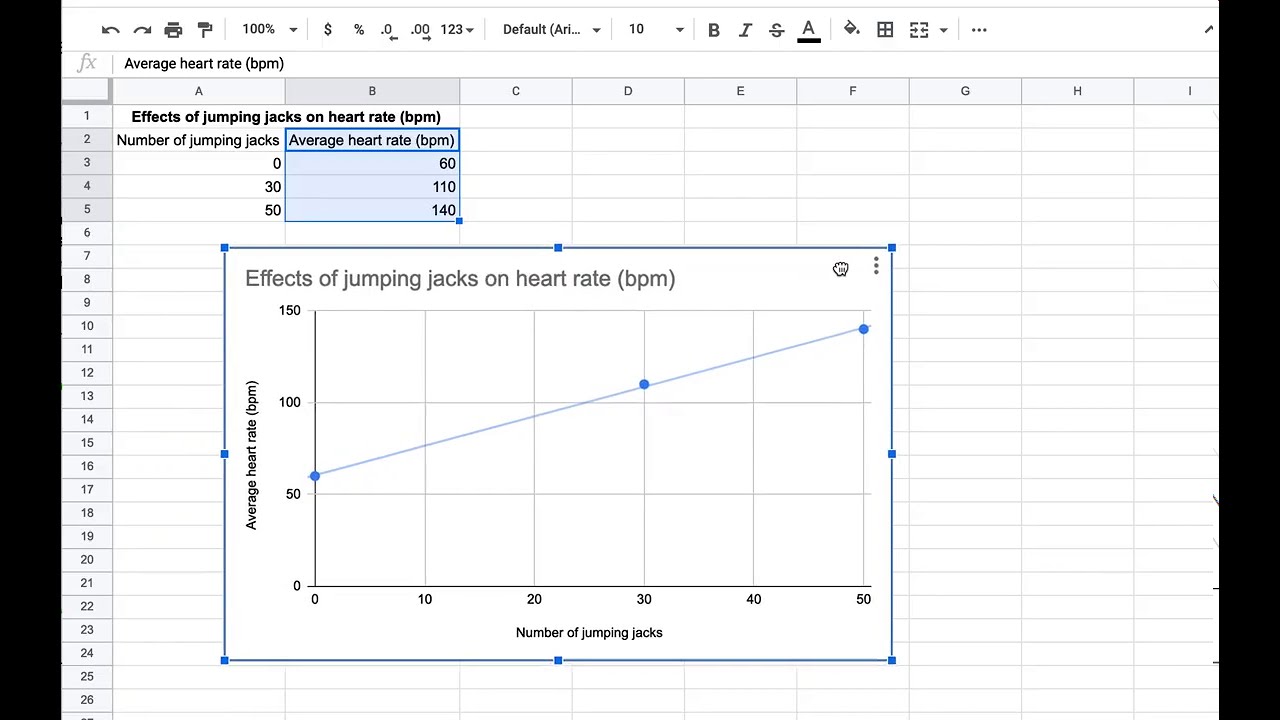Click the chart title text
The image size is (1280, 720).
pyautogui.click(x=460, y=279)
